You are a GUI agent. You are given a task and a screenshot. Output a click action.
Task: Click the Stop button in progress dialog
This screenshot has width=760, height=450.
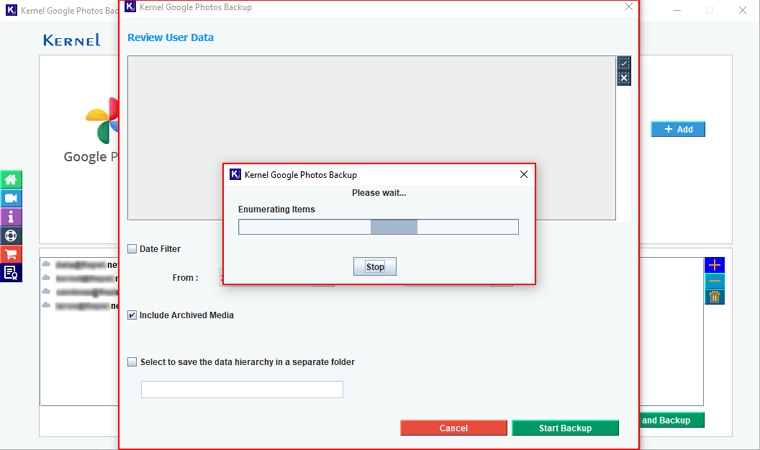click(375, 267)
